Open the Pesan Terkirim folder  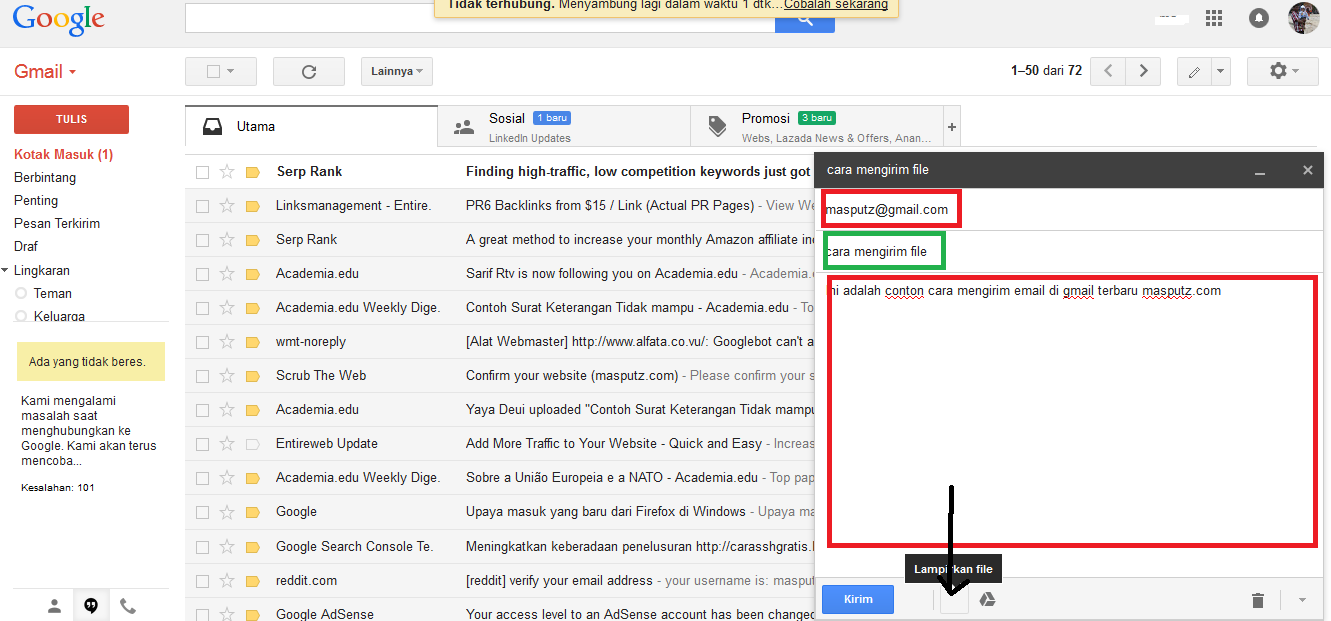tap(57, 224)
